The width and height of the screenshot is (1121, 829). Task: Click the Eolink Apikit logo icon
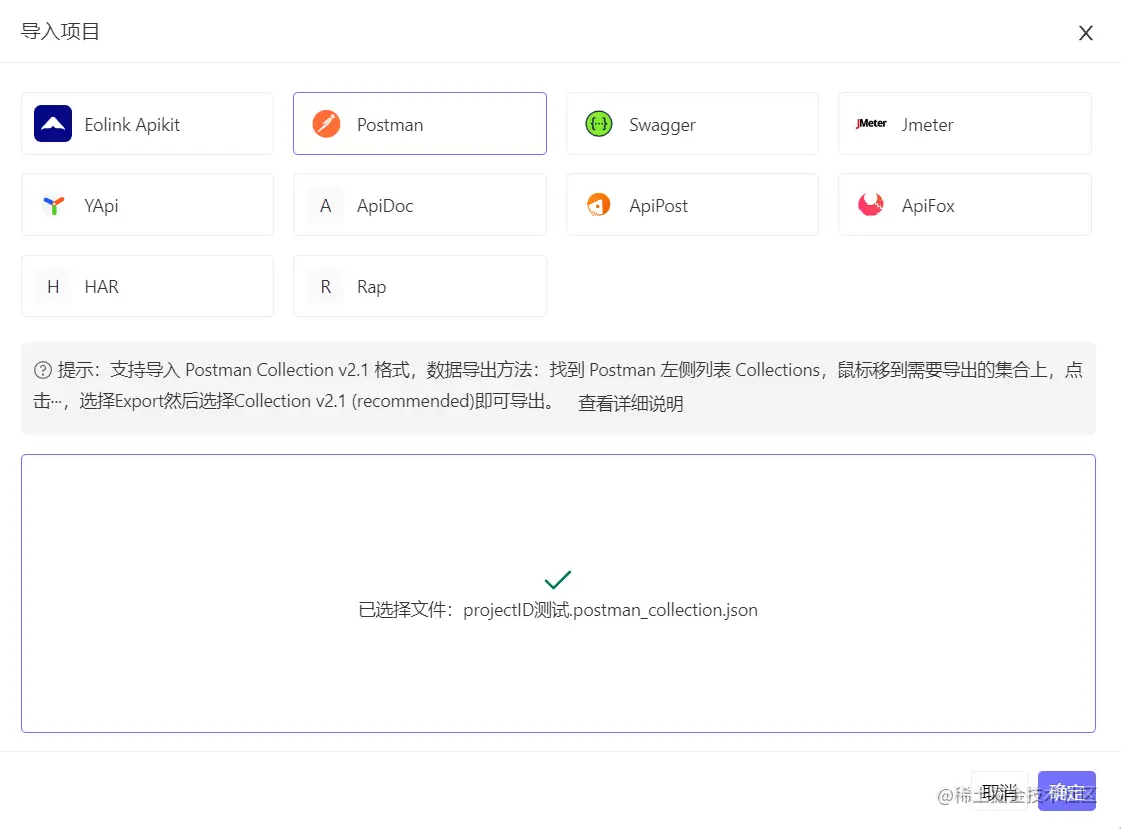(x=53, y=124)
